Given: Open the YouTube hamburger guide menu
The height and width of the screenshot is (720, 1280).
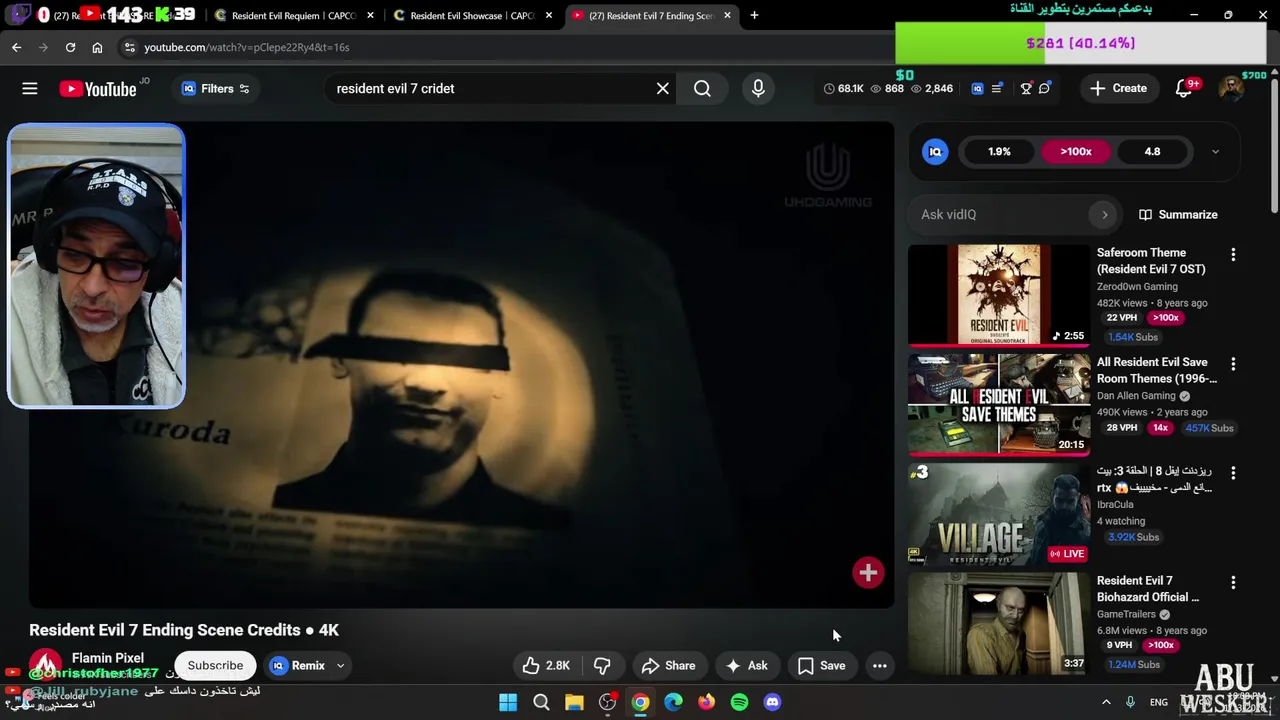Looking at the screenshot, I should coord(30,89).
